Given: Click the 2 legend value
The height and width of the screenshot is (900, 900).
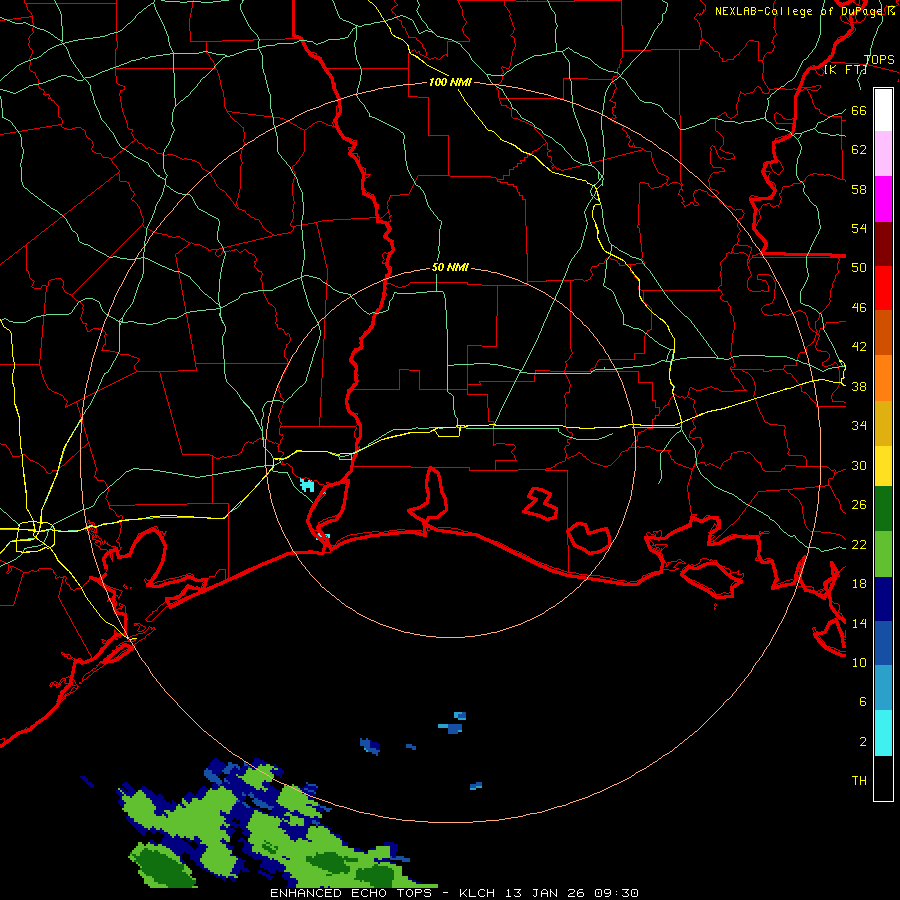Looking at the screenshot, I should point(863,742).
